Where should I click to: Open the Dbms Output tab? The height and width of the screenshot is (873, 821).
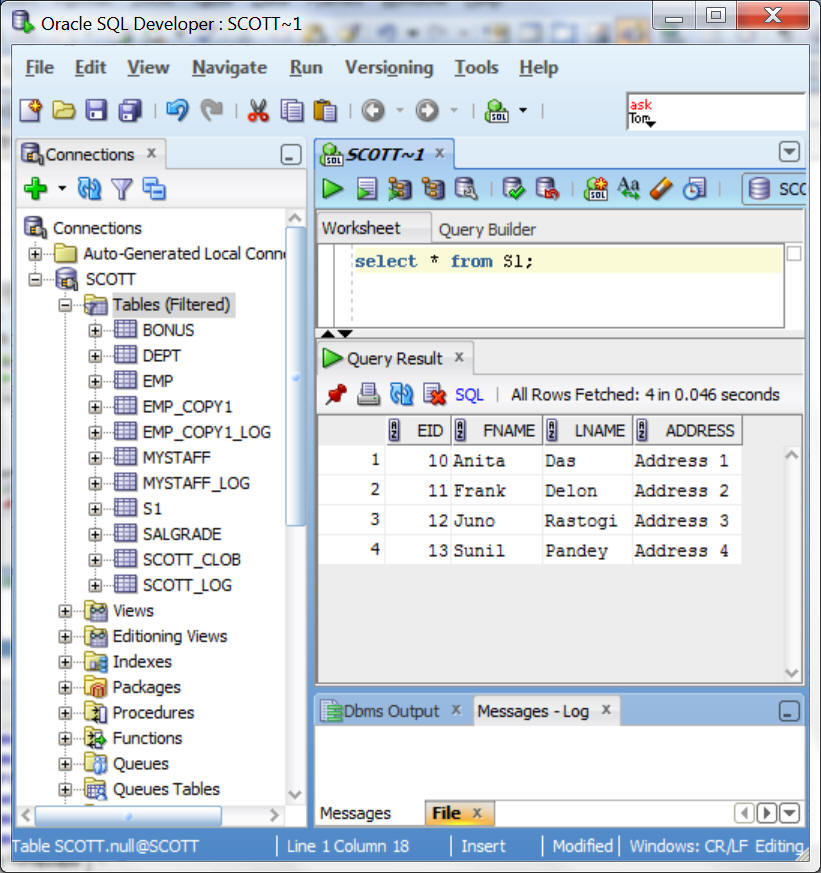pos(390,711)
